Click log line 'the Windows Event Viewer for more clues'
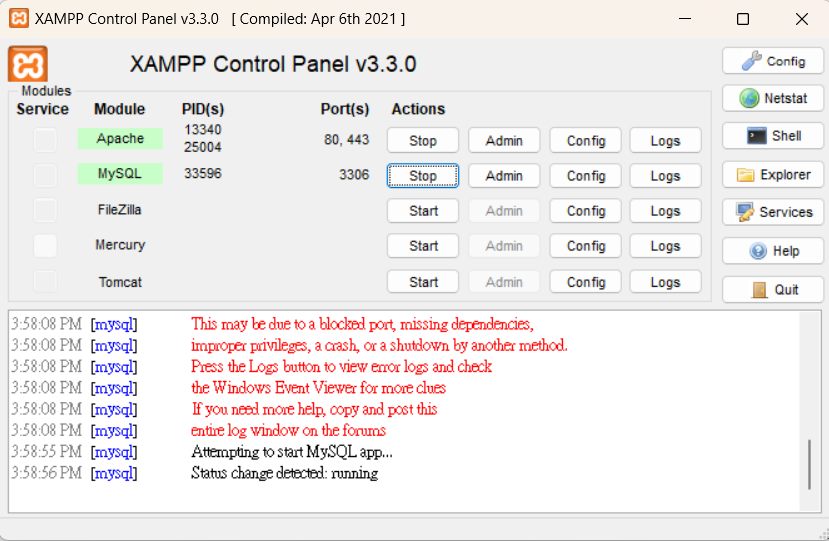829x541 pixels. click(318, 388)
